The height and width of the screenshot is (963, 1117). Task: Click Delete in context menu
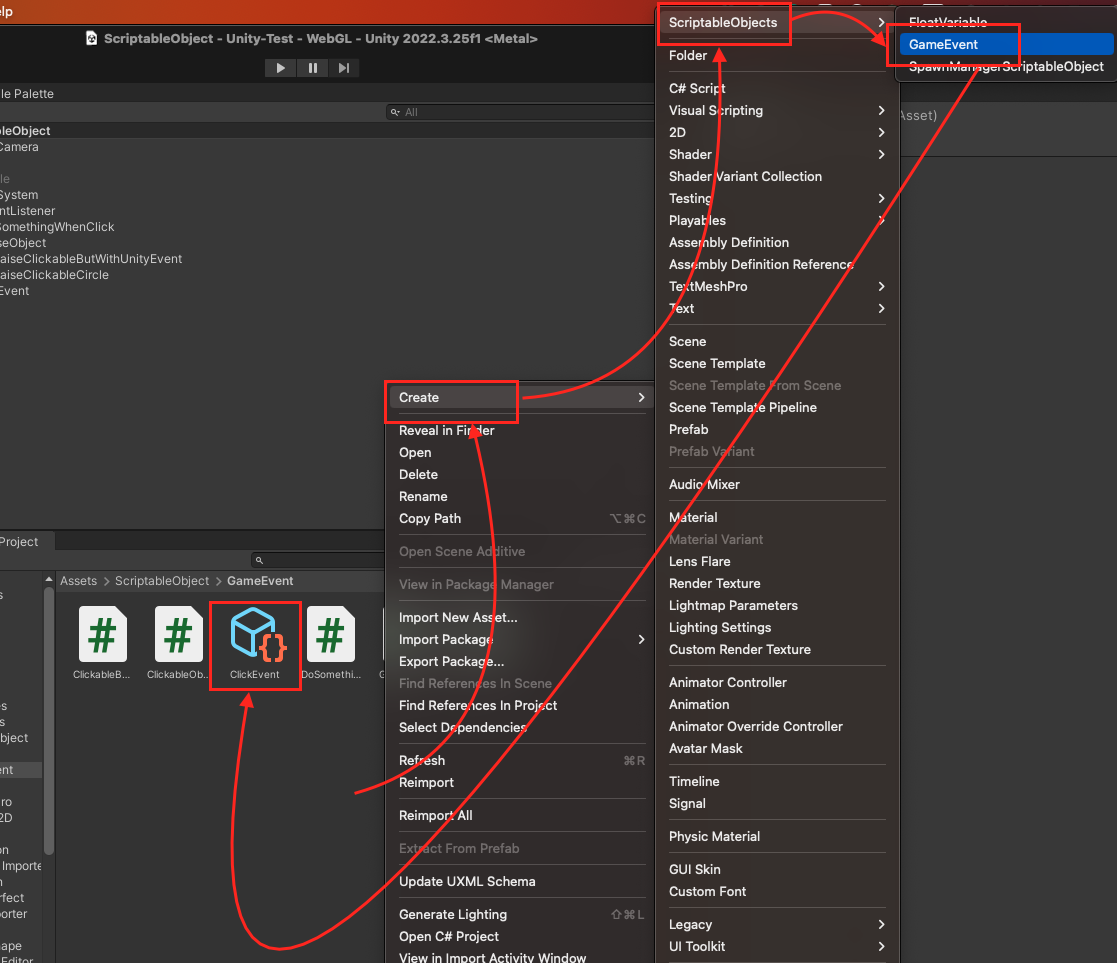521,474
